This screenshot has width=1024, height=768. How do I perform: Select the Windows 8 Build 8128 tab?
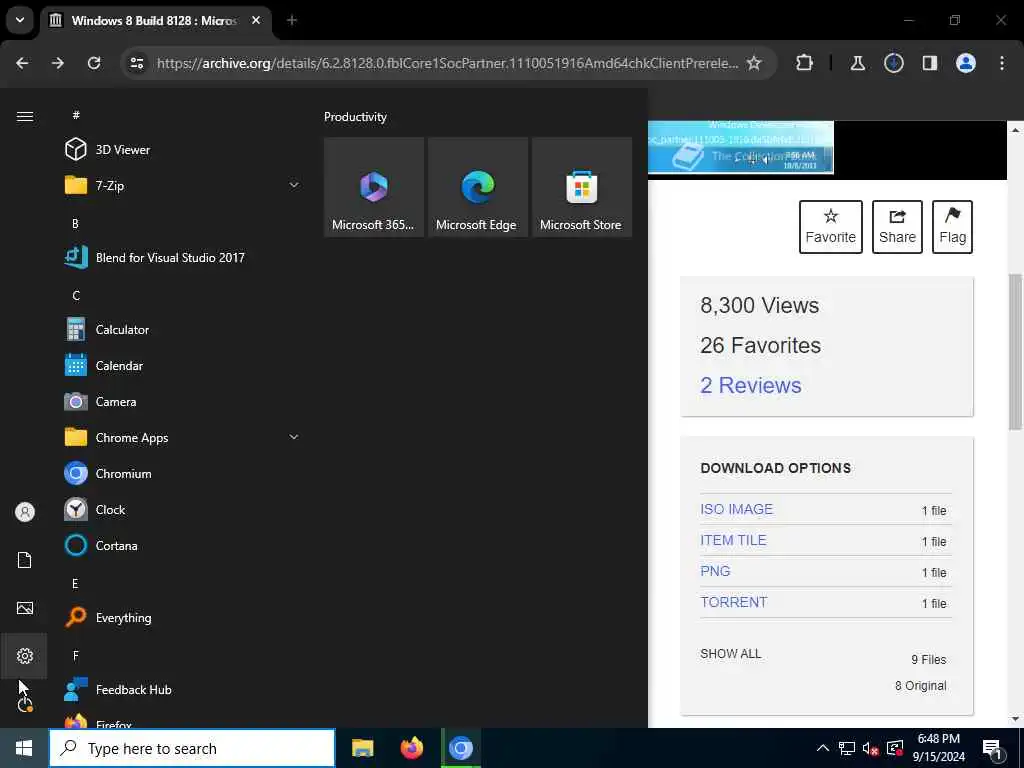[x=153, y=20]
